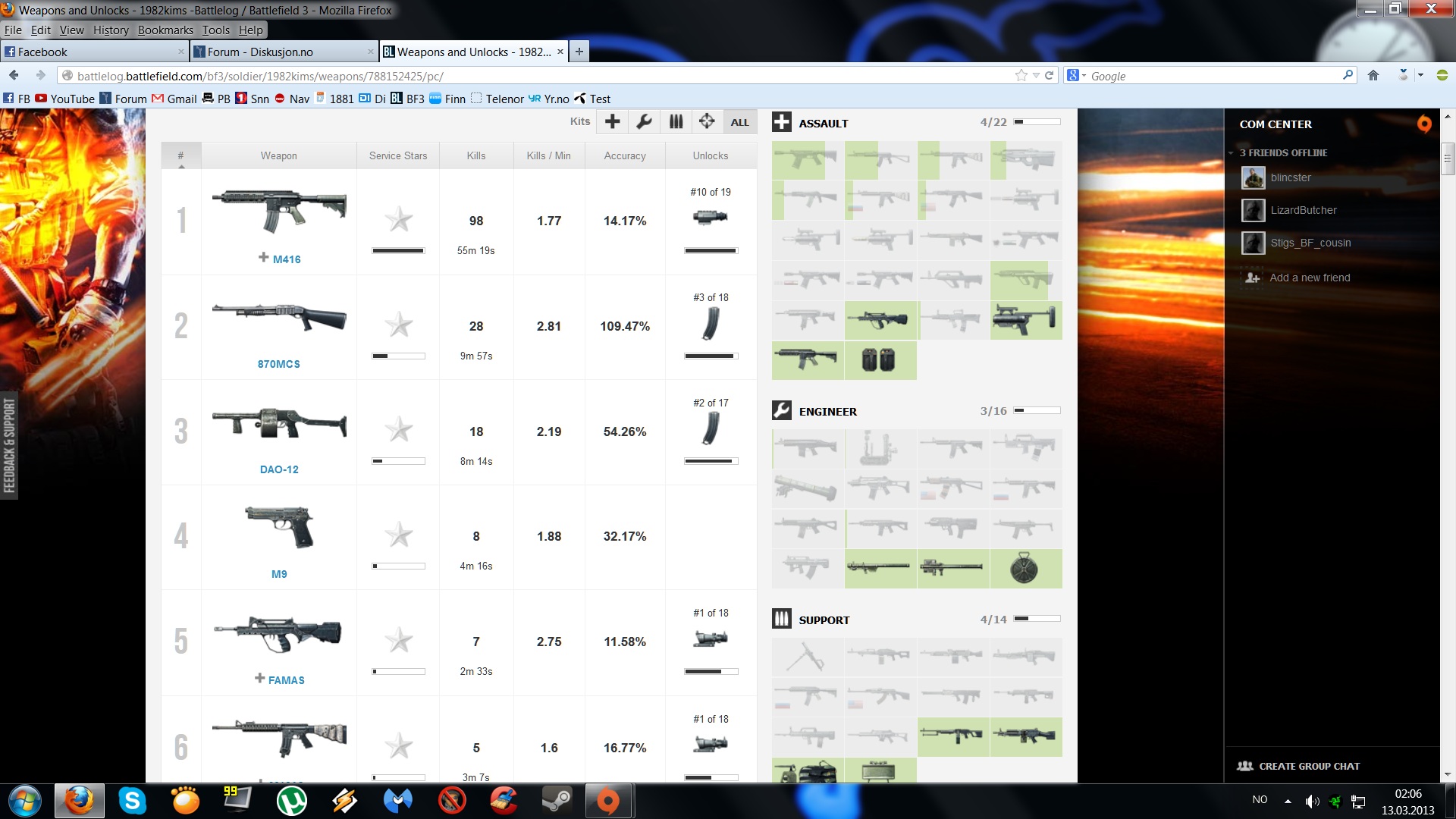Open Skype from the taskbar

click(132, 801)
